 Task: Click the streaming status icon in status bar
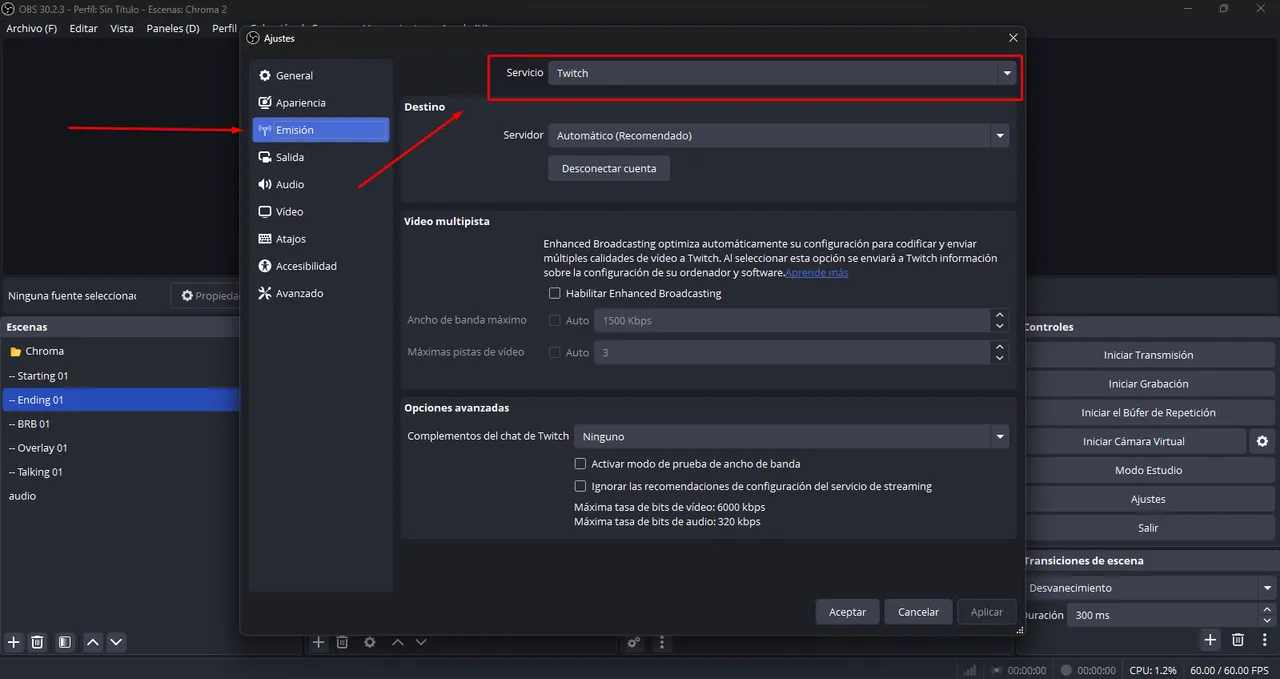click(996, 670)
